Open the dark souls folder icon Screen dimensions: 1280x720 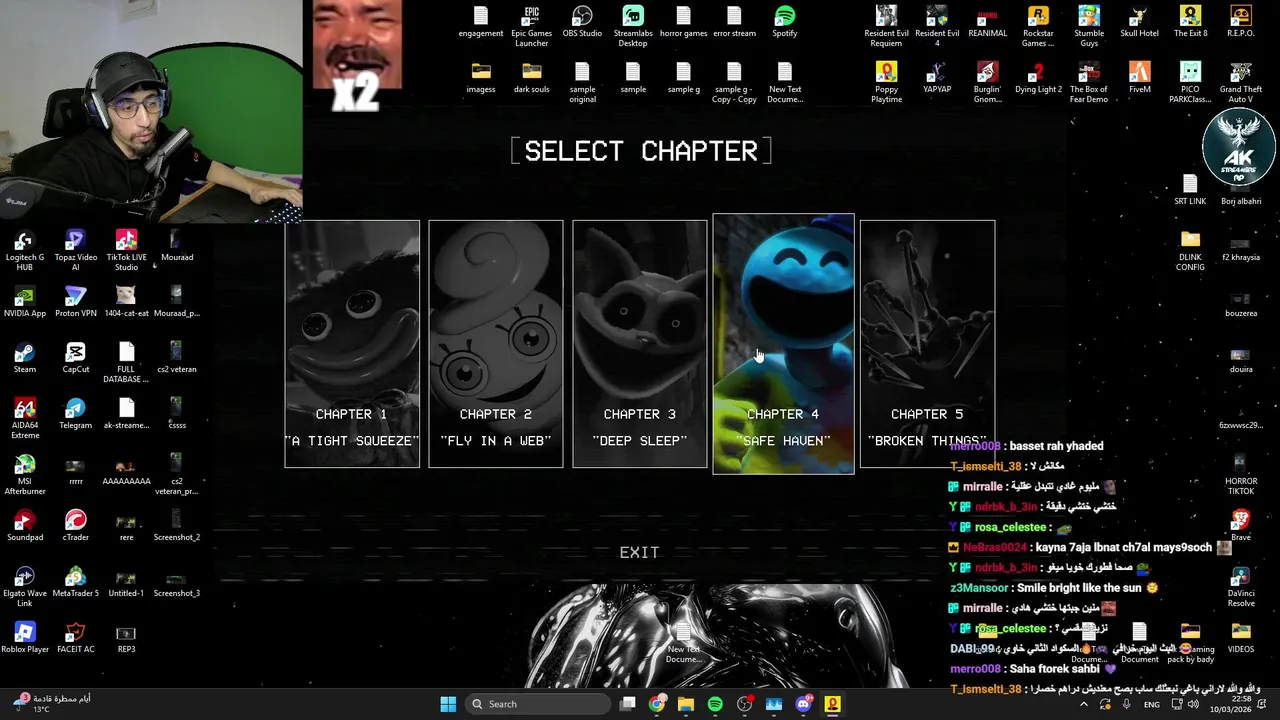532,78
